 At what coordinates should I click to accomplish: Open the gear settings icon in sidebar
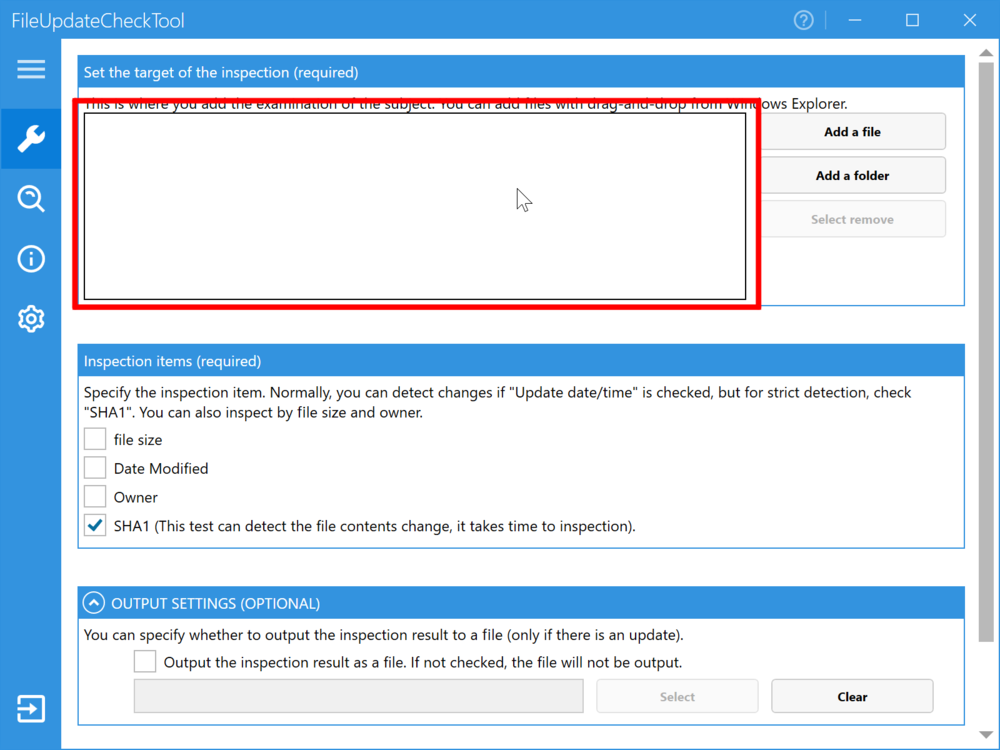tap(31, 319)
